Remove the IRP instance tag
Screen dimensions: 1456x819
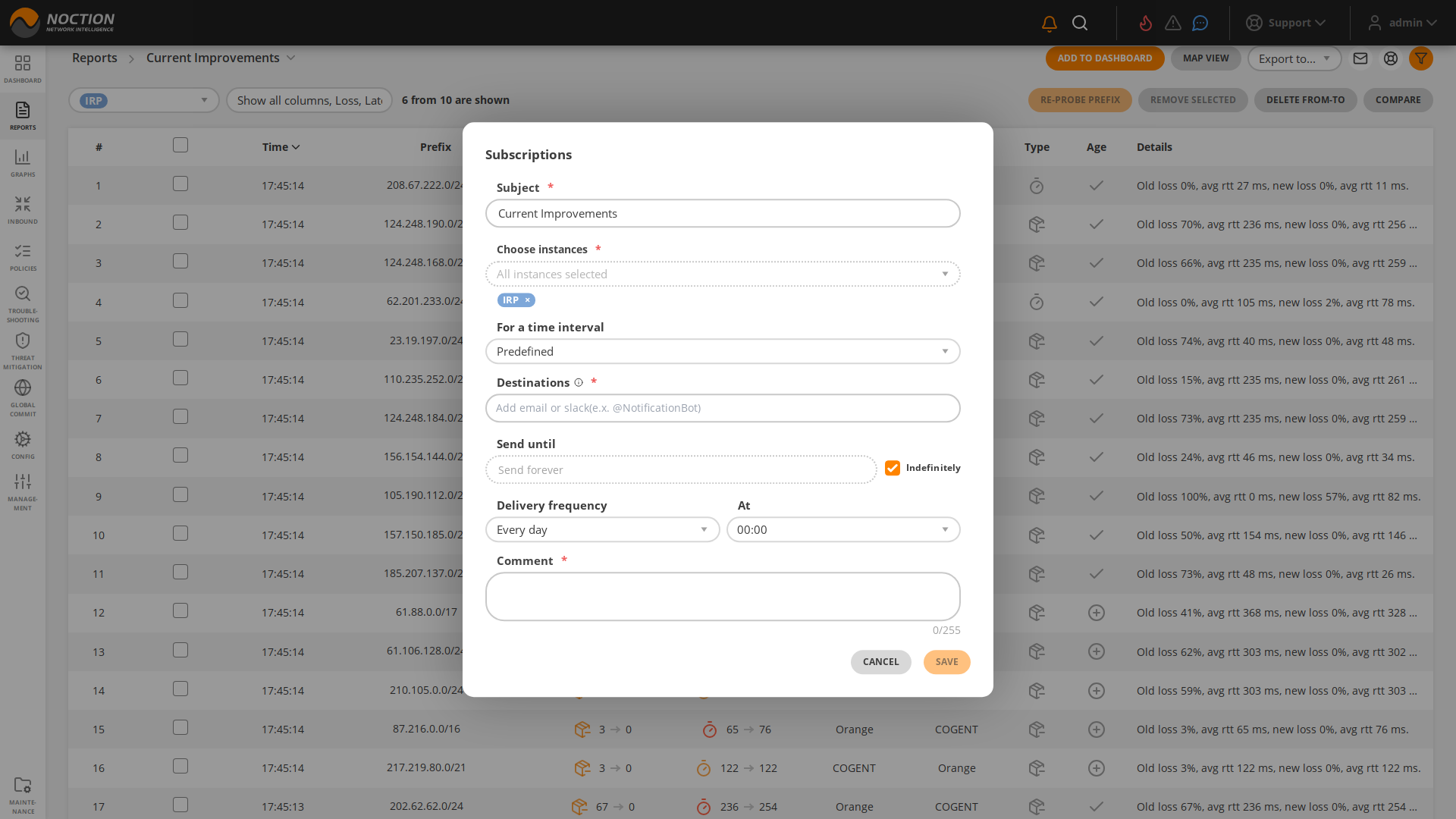click(x=528, y=300)
